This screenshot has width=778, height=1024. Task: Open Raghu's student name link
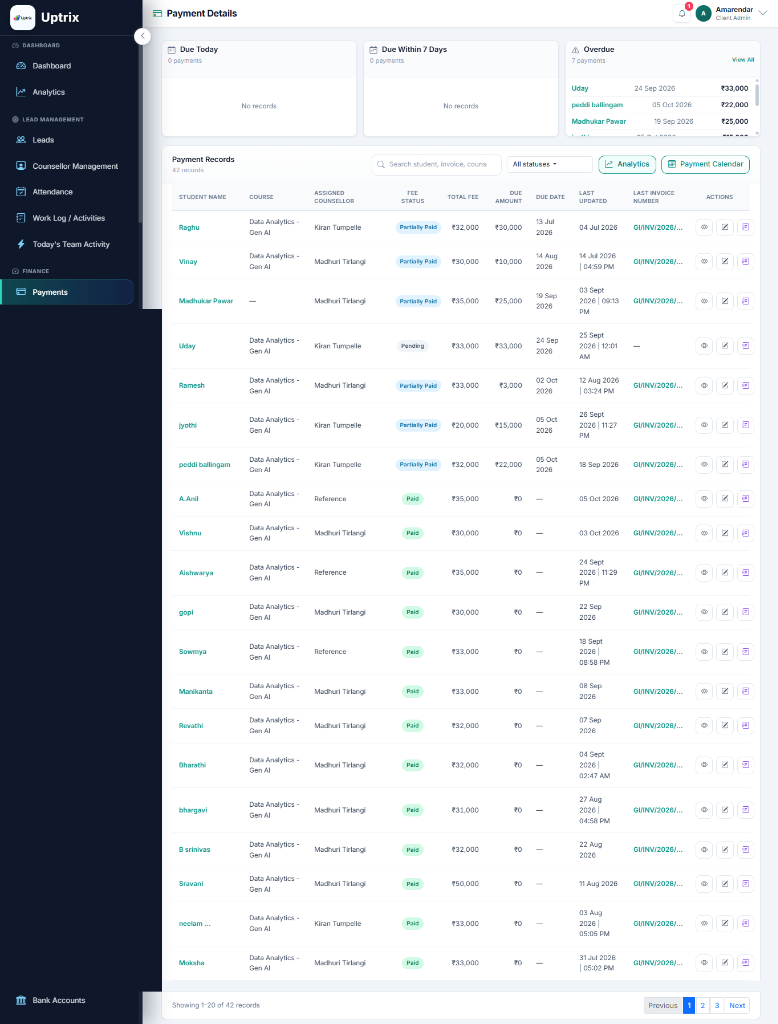(189, 227)
